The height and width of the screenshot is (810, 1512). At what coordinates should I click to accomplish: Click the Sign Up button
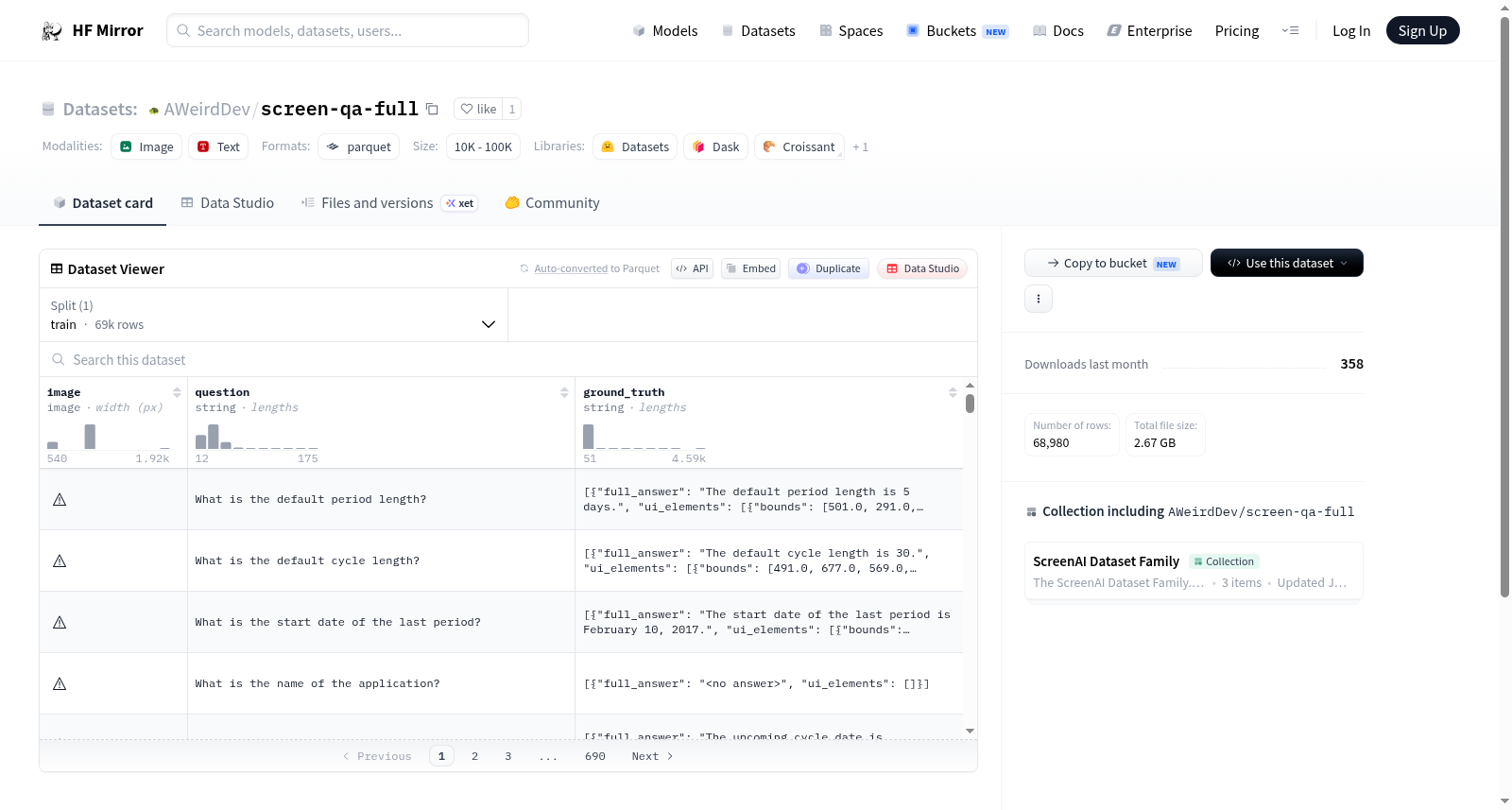[1422, 30]
